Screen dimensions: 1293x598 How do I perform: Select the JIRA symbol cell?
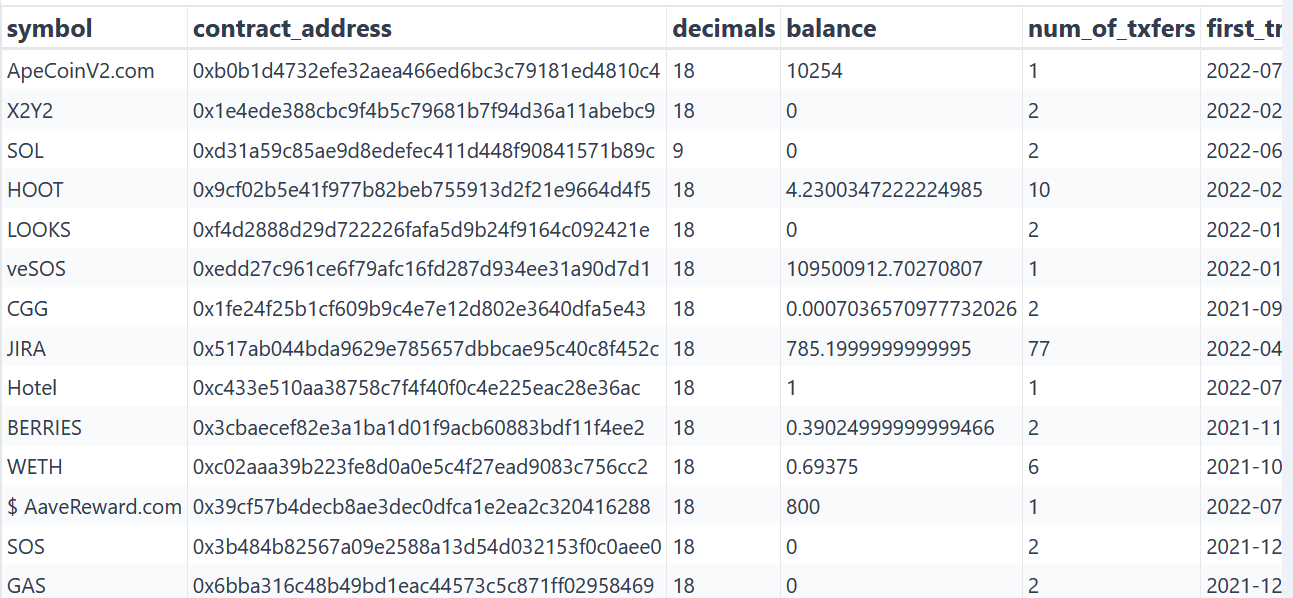(27, 349)
